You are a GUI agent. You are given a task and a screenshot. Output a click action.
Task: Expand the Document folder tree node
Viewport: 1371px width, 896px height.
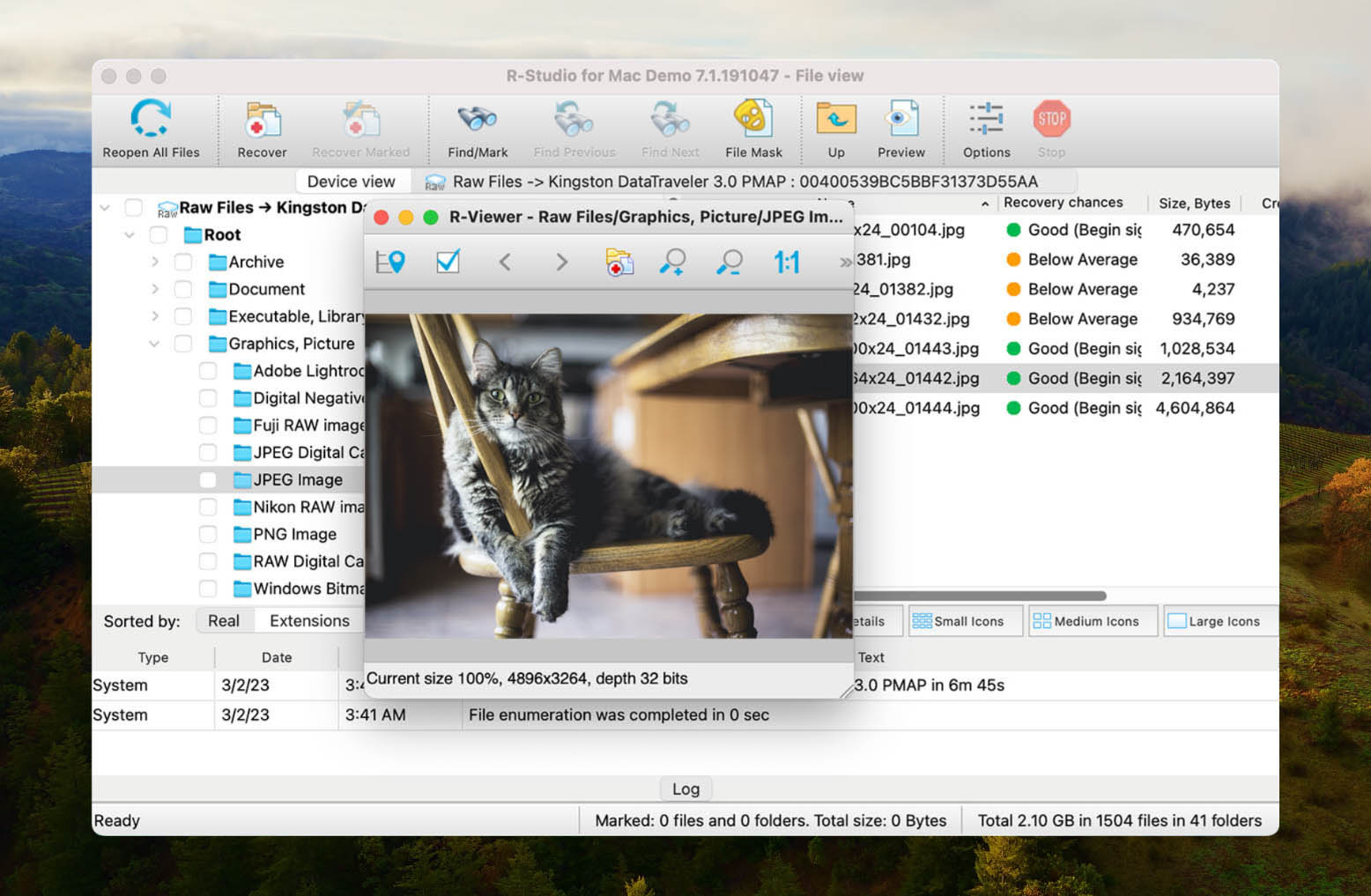point(155,290)
